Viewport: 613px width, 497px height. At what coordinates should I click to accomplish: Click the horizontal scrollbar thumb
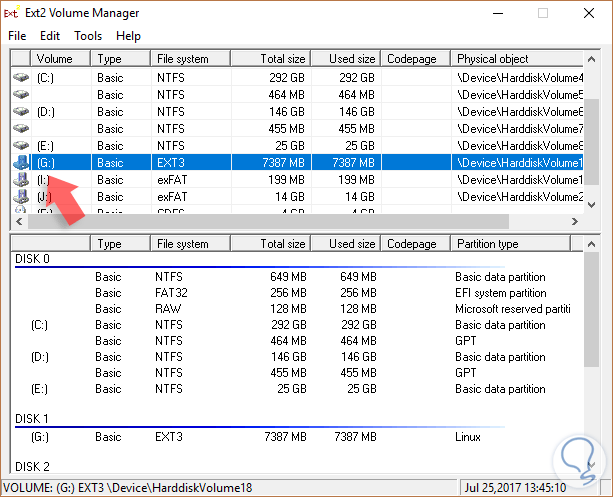pos(268,221)
